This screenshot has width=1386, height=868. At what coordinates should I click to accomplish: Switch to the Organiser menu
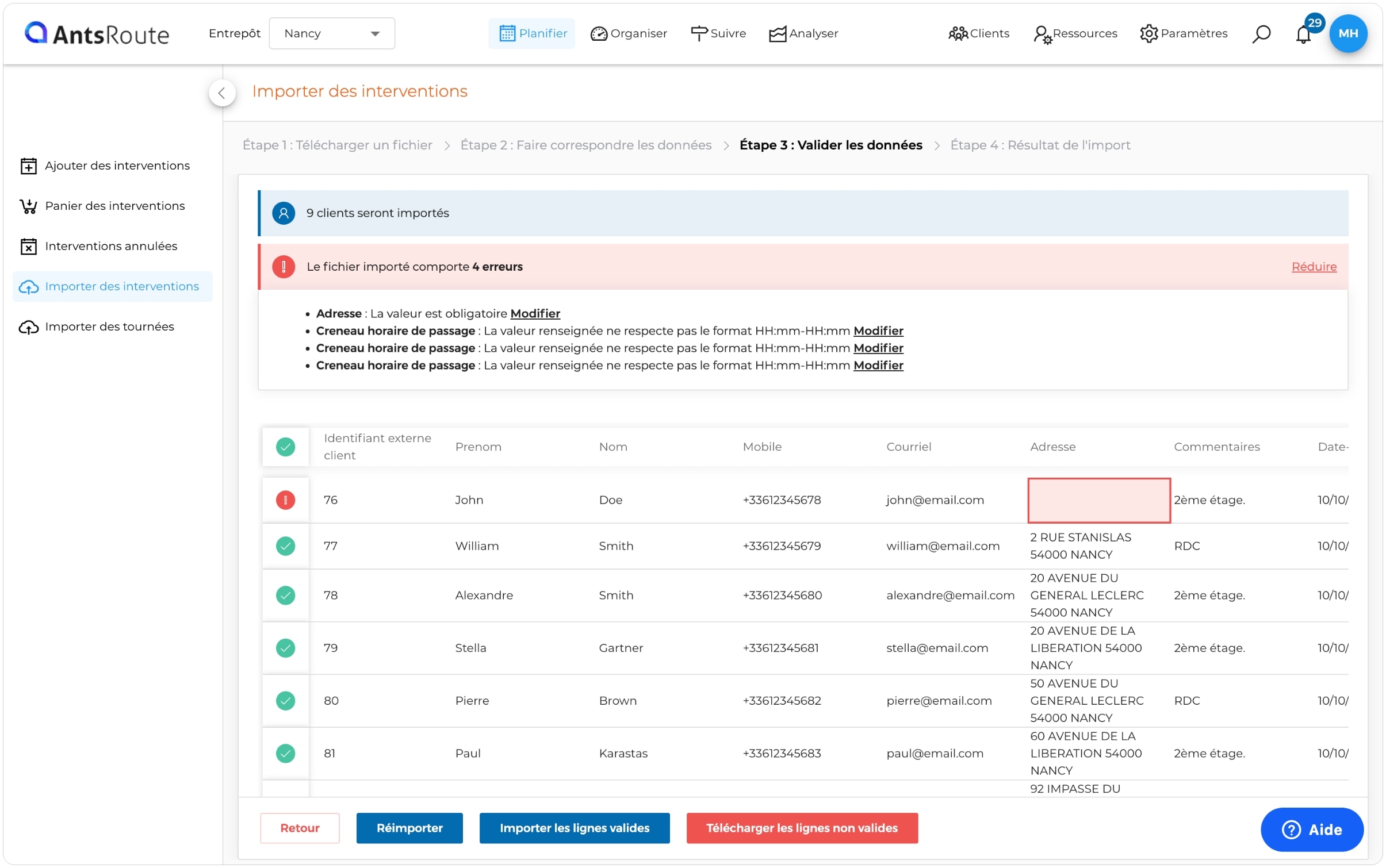(x=629, y=33)
